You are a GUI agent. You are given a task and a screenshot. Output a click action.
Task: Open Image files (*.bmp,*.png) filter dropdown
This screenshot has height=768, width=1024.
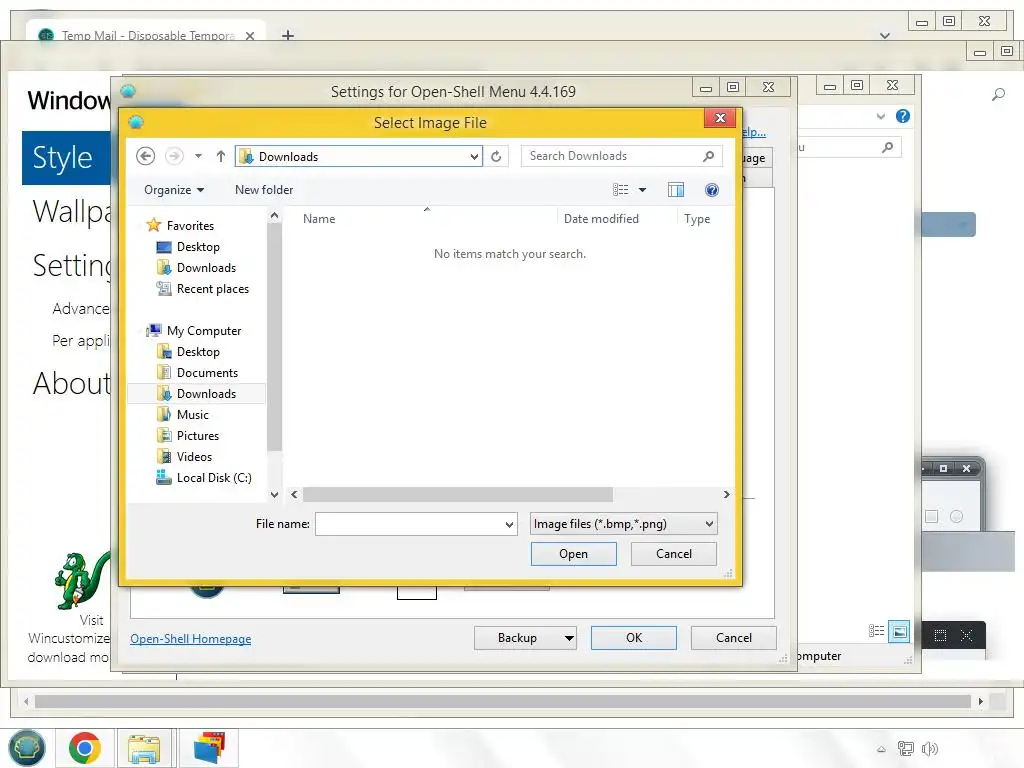tap(623, 524)
